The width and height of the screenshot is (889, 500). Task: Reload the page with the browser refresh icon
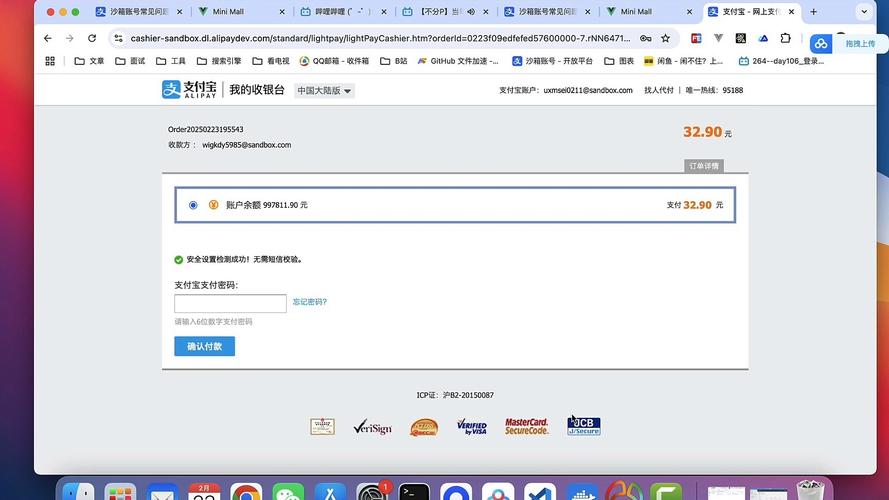point(92,38)
